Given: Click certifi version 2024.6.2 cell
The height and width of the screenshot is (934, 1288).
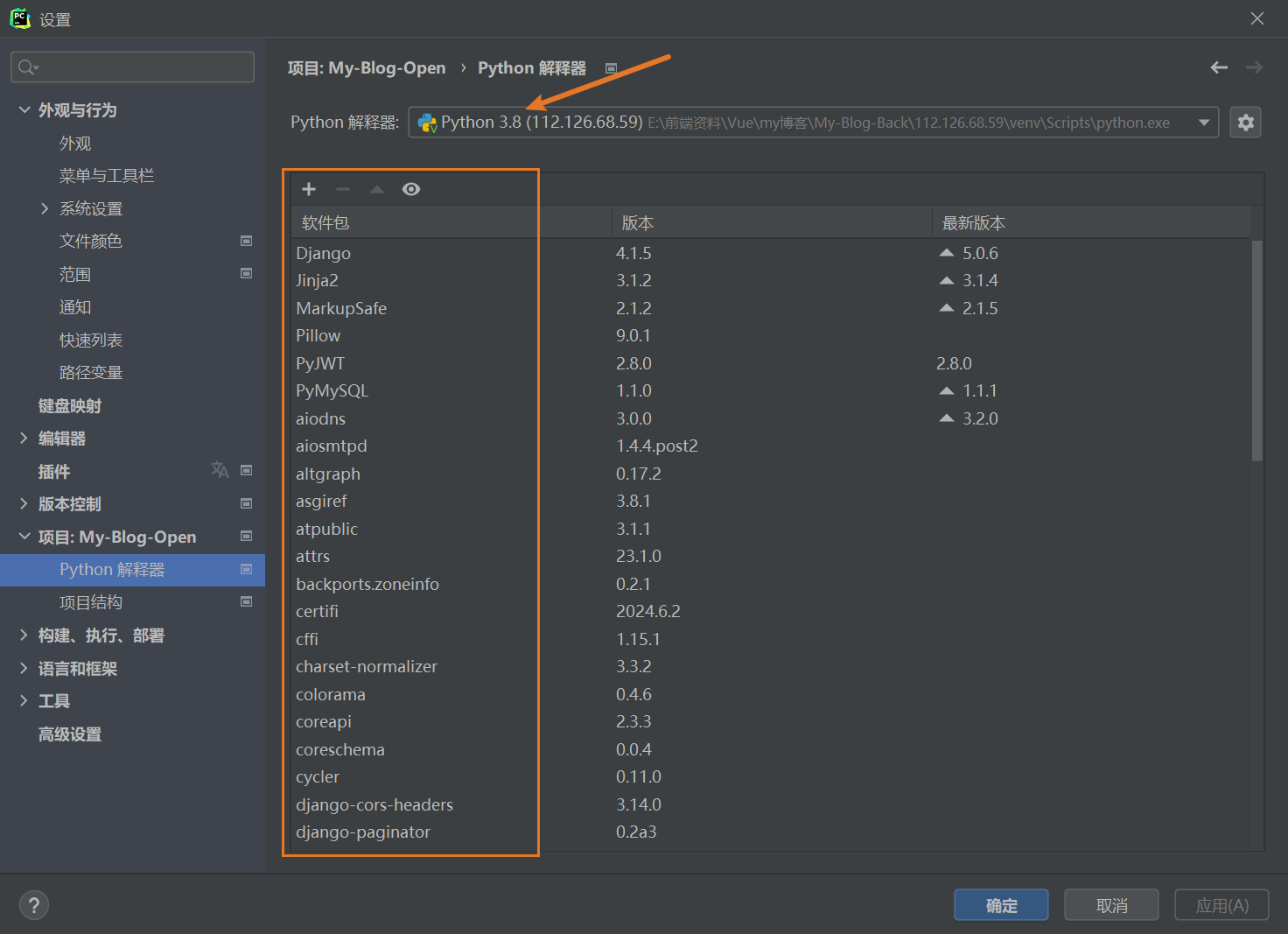Looking at the screenshot, I should (648, 611).
